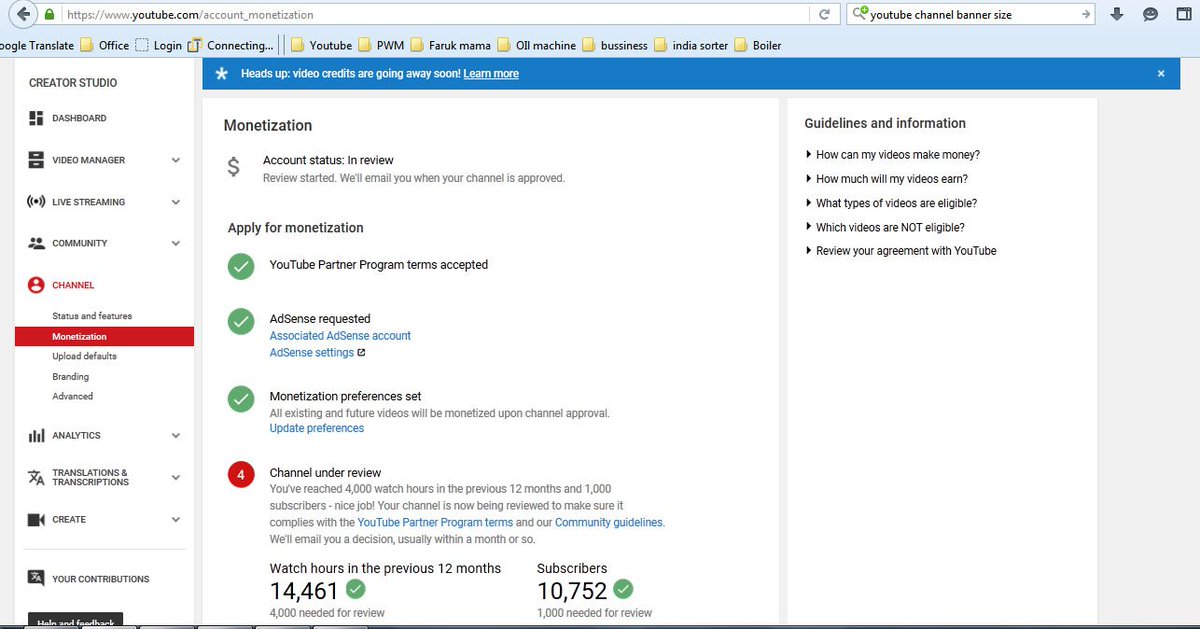Open downloads with the down-arrow toolbar icon

point(1118,14)
